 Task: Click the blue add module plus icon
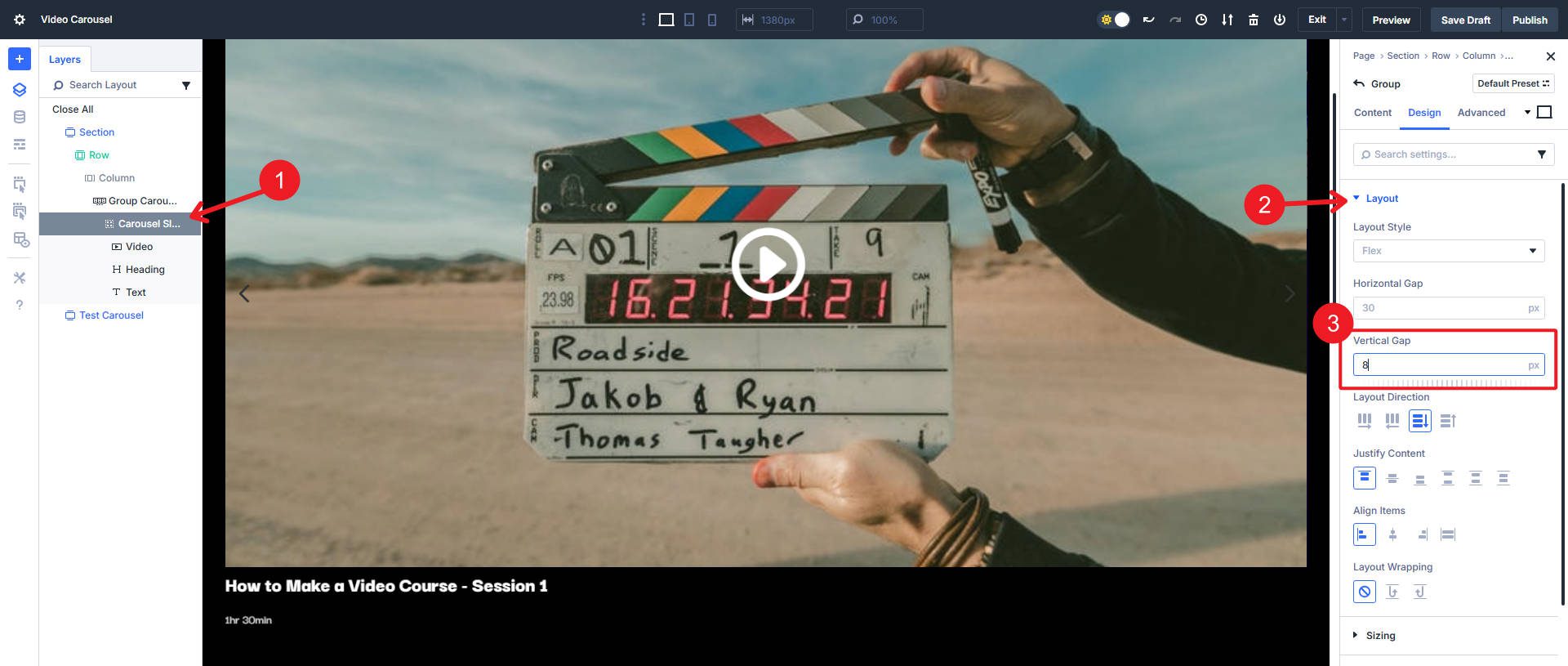[20, 59]
